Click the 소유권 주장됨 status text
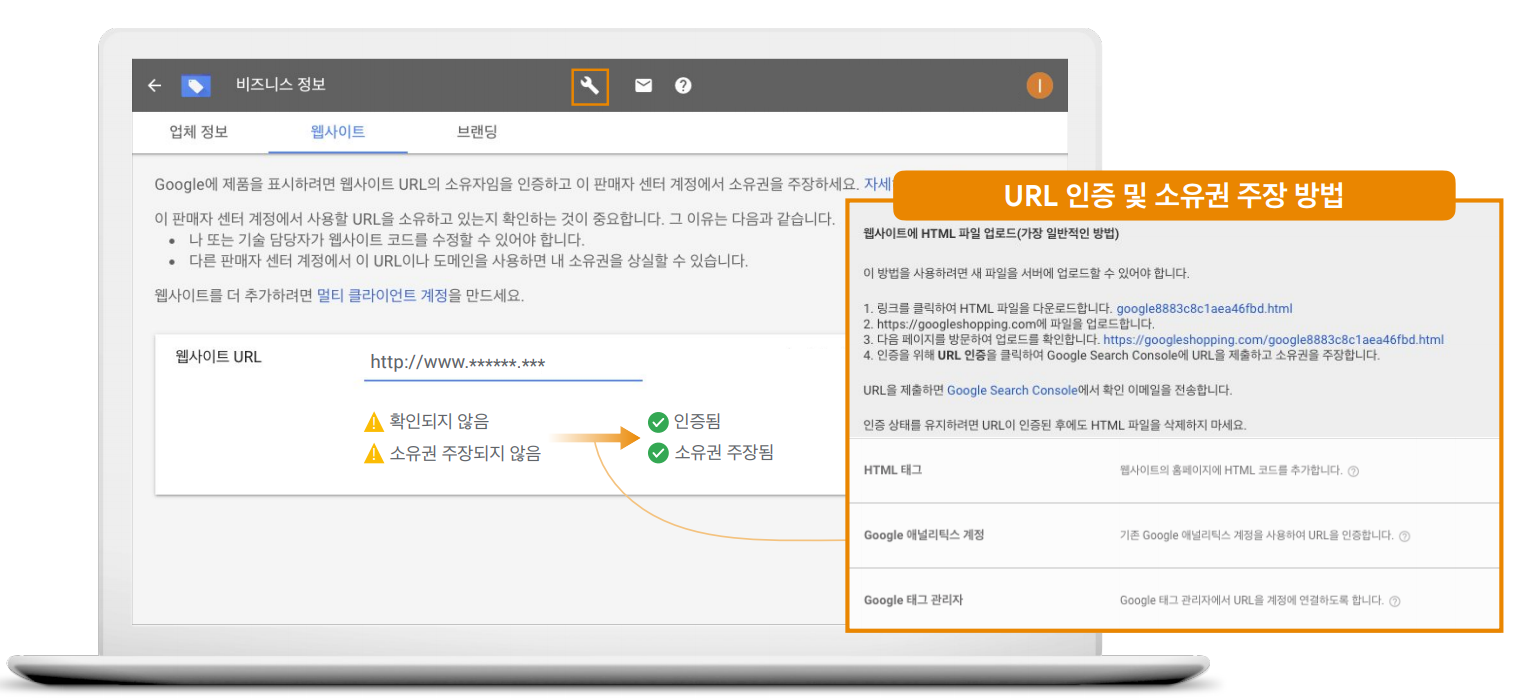 [724, 454]
